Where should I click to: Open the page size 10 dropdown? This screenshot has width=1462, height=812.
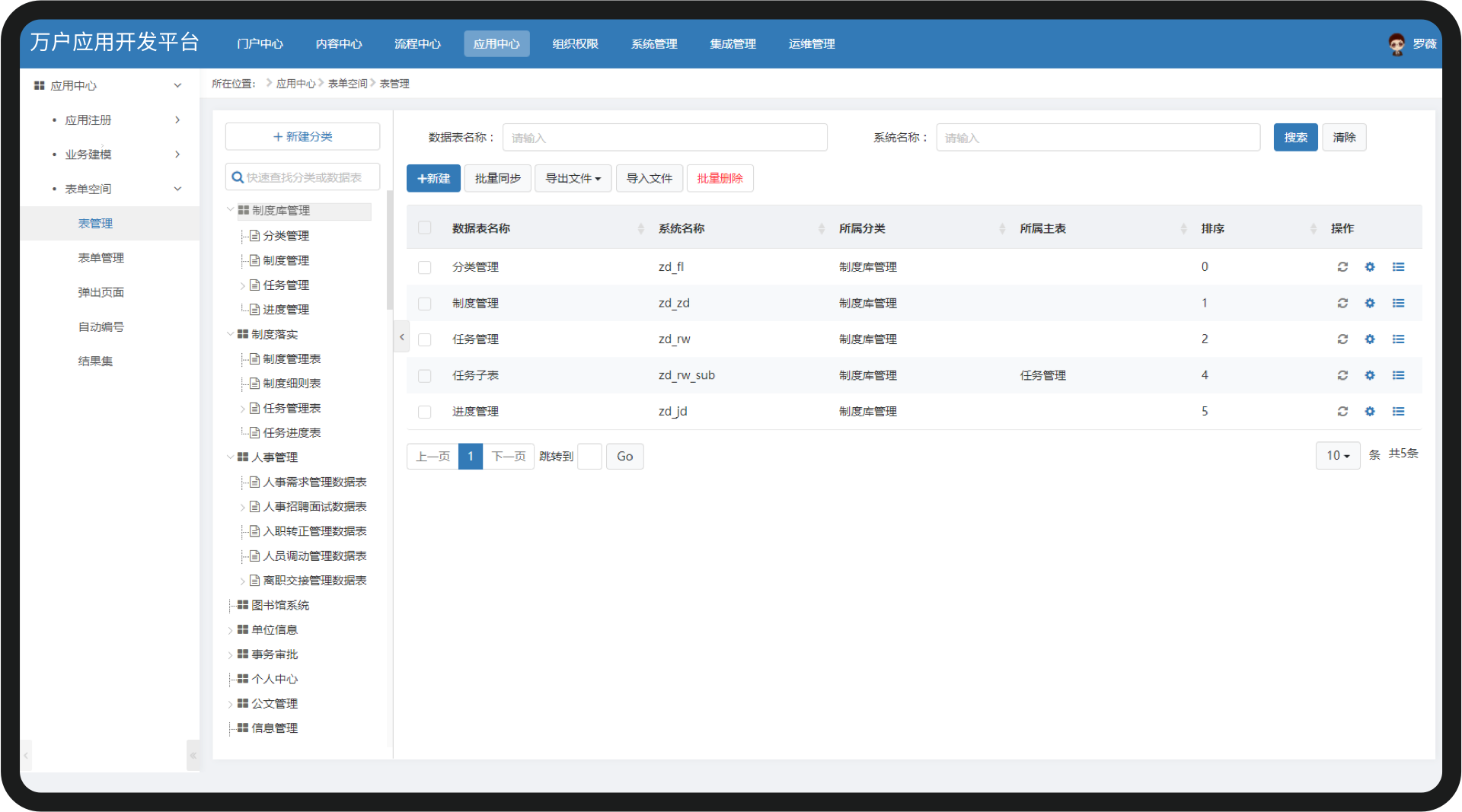(x=1338, y=455)
